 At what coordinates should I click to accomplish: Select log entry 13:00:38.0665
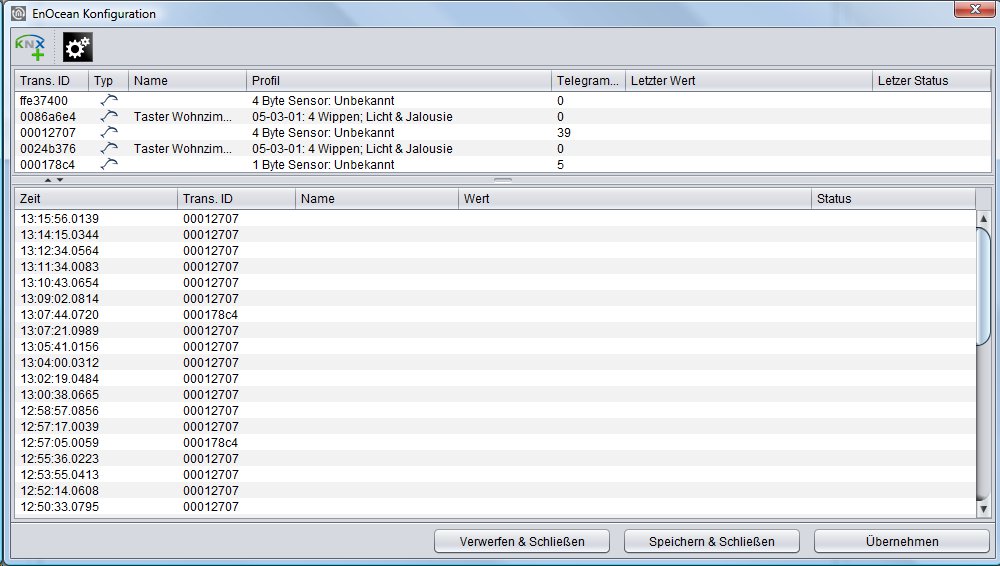[496, 394]
